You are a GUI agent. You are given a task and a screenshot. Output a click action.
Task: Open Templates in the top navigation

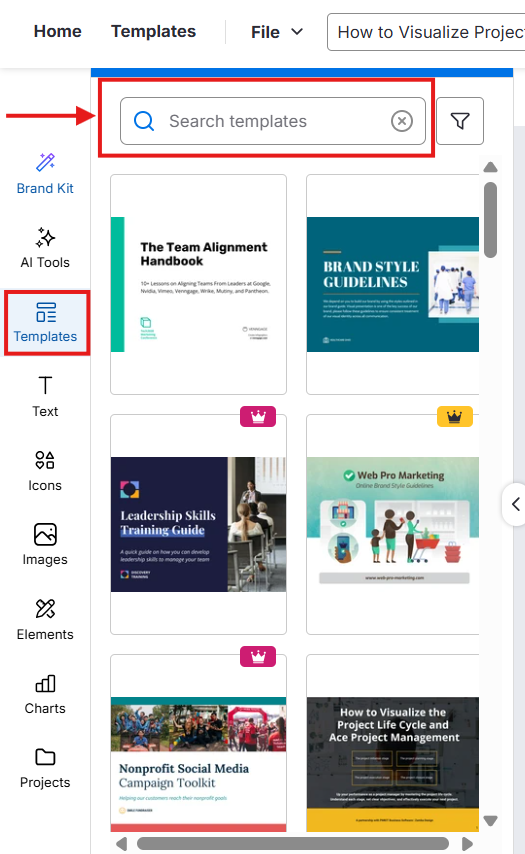pos(154,32)
